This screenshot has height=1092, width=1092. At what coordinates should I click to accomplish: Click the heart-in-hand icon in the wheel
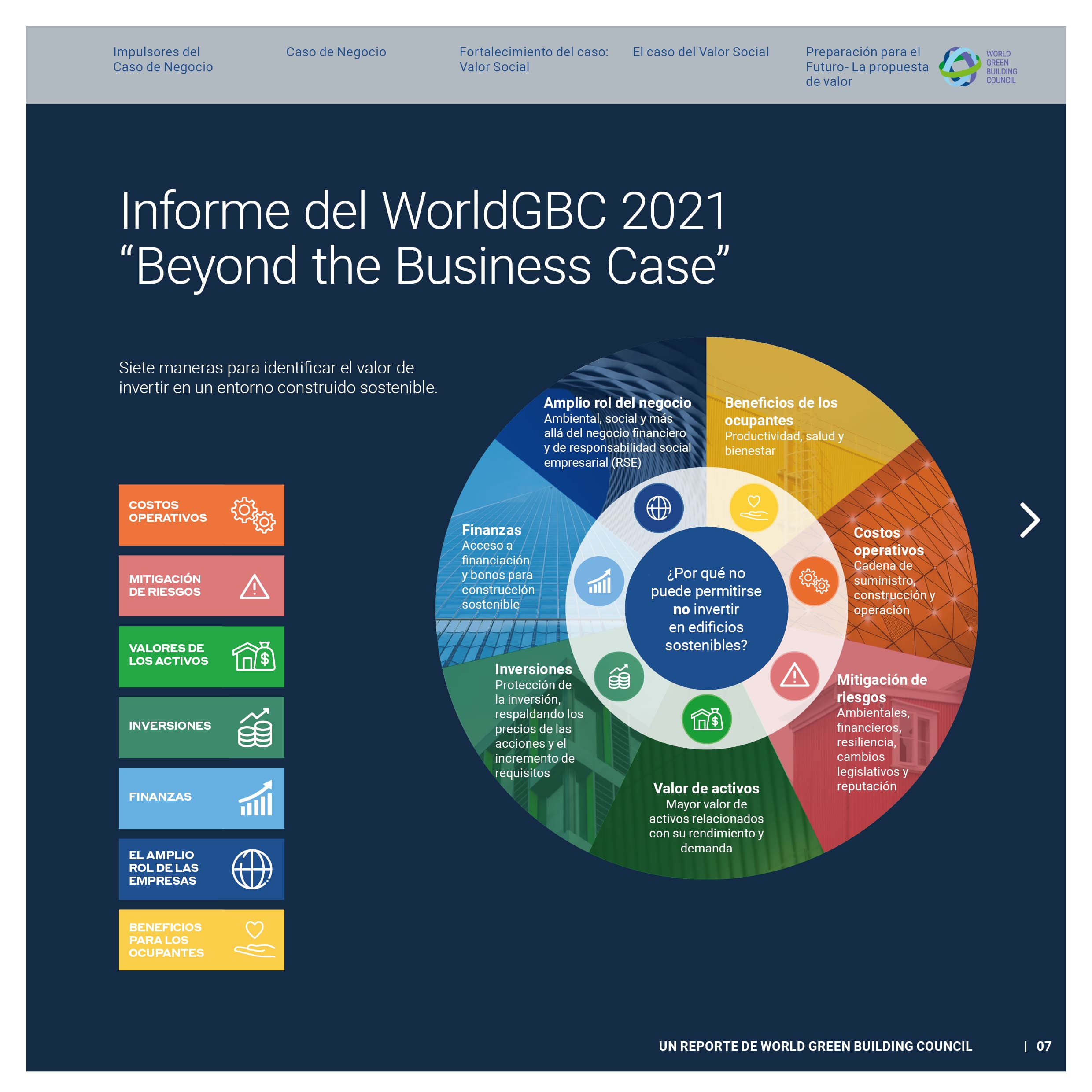[x=753, y=508]
